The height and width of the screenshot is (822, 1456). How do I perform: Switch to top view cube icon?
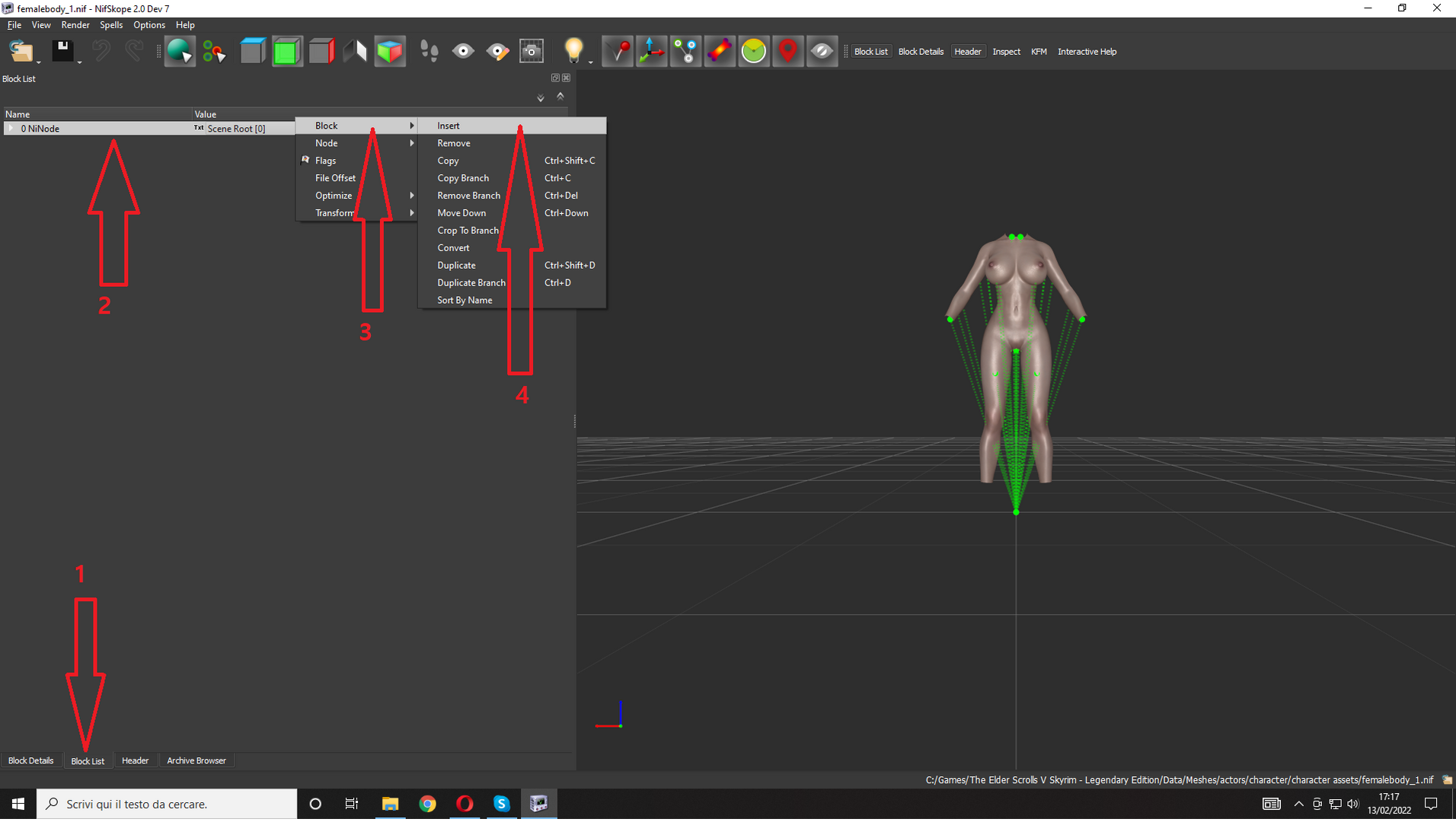[x=252, y=51]
